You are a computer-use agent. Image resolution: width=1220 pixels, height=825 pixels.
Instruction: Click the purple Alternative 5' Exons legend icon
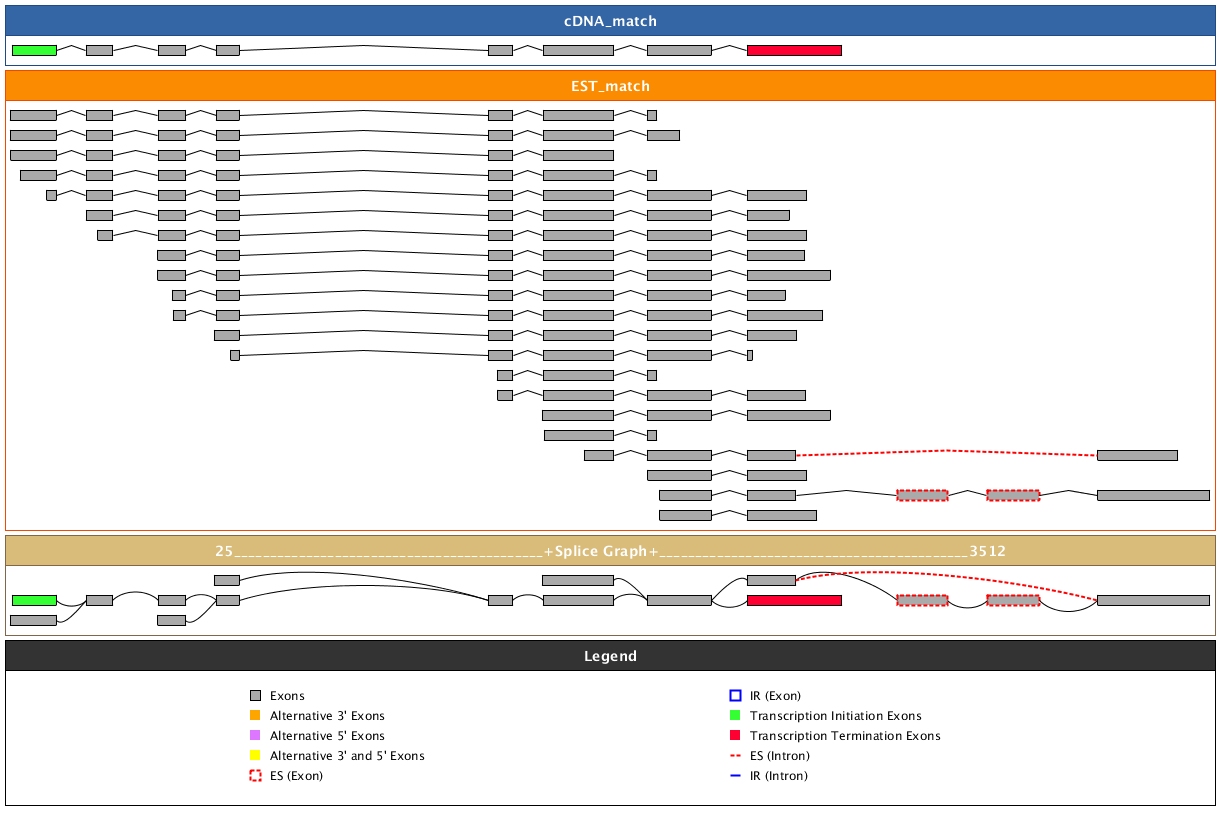[255, 736]
